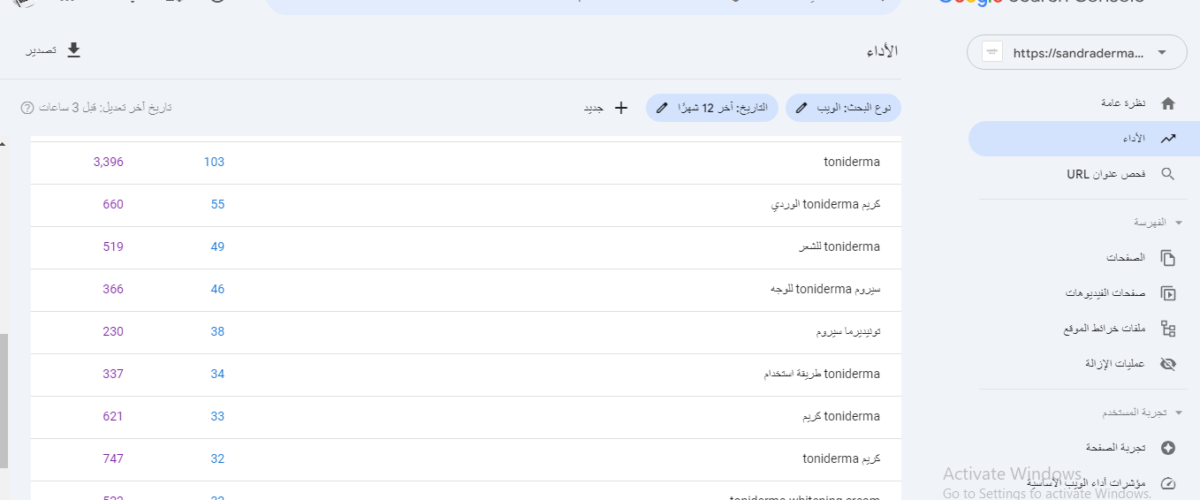The image size is (1200, 500).
Task: Open the Pages (الصفحات) report icon
Action: click(1167, 258)
